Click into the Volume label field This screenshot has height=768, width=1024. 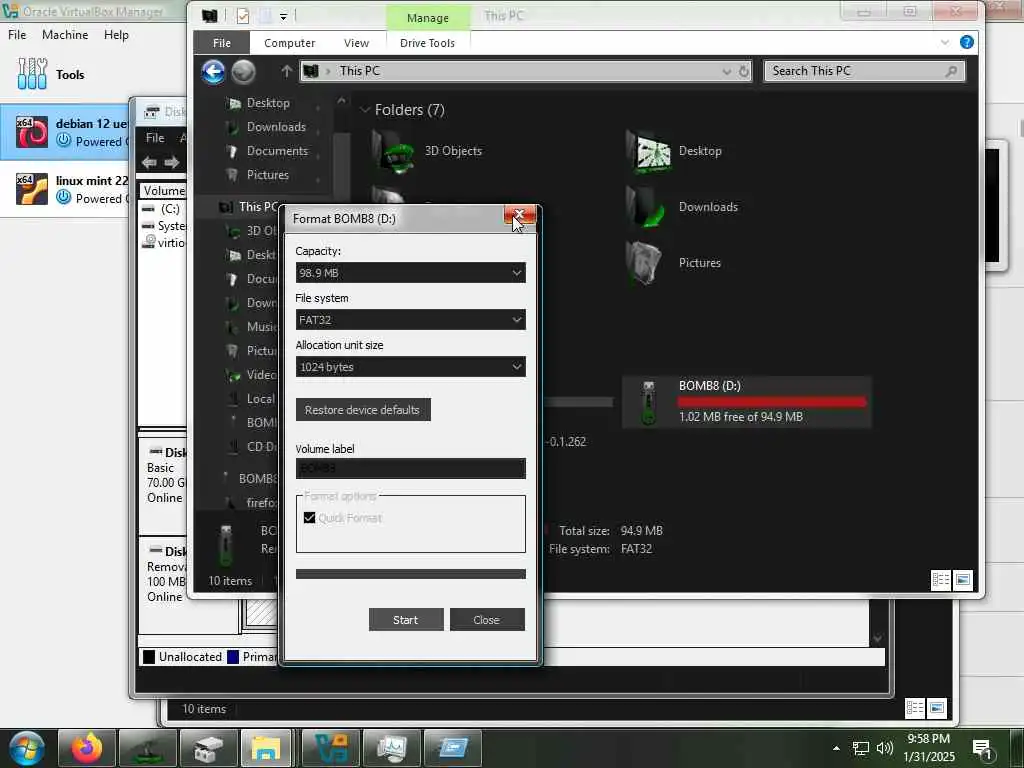click(x=410, y=468)
